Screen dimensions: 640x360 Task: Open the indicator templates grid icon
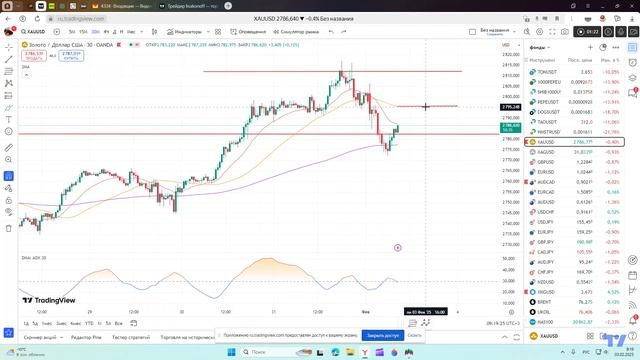pos(218,31)
